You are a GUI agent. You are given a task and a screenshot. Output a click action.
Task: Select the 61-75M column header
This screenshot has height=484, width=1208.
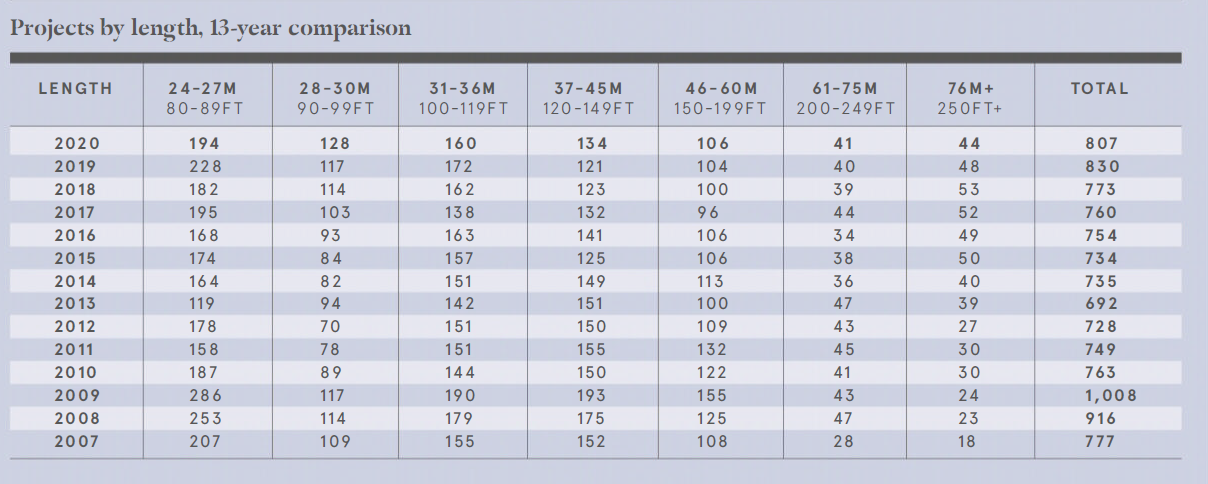pyautogui.click(x=844, y=88)
